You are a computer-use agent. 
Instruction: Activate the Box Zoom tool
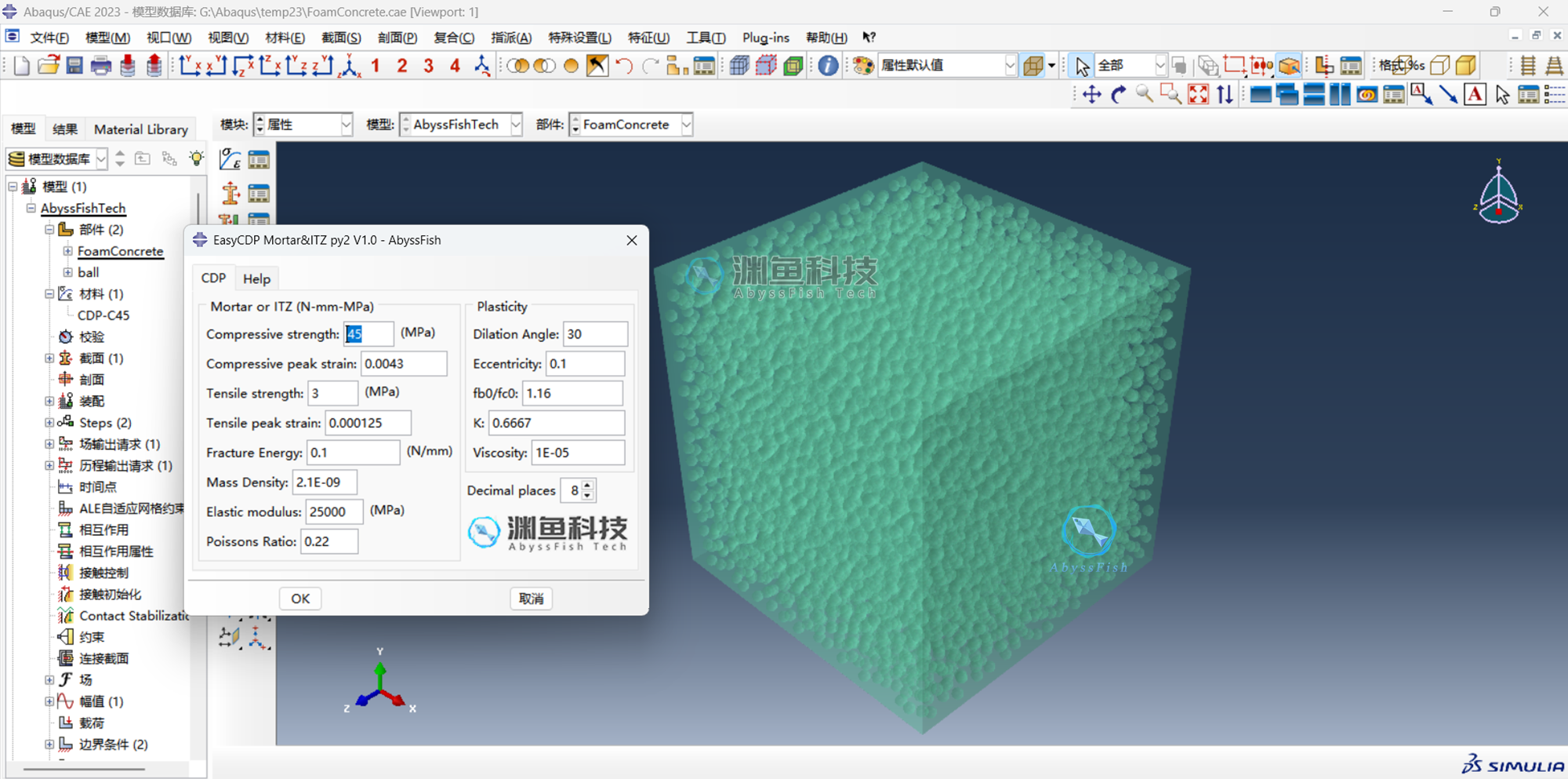[x=1171, y=95]
